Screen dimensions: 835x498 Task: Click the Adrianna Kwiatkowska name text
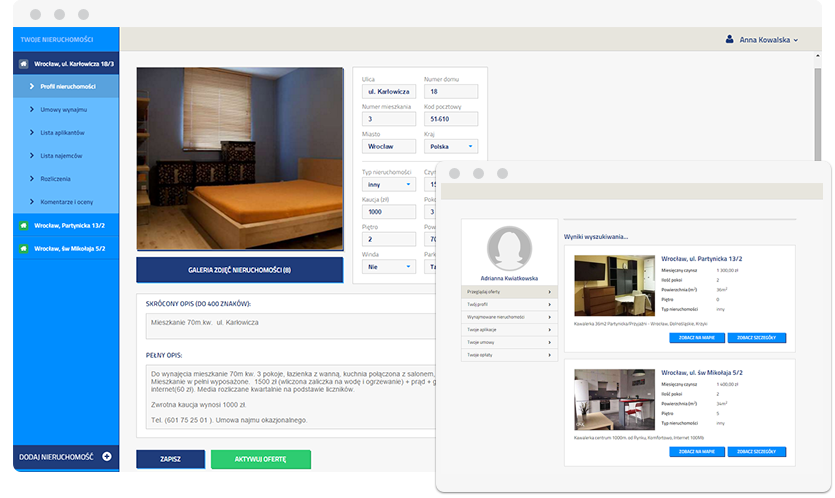(x=509, y=279)
